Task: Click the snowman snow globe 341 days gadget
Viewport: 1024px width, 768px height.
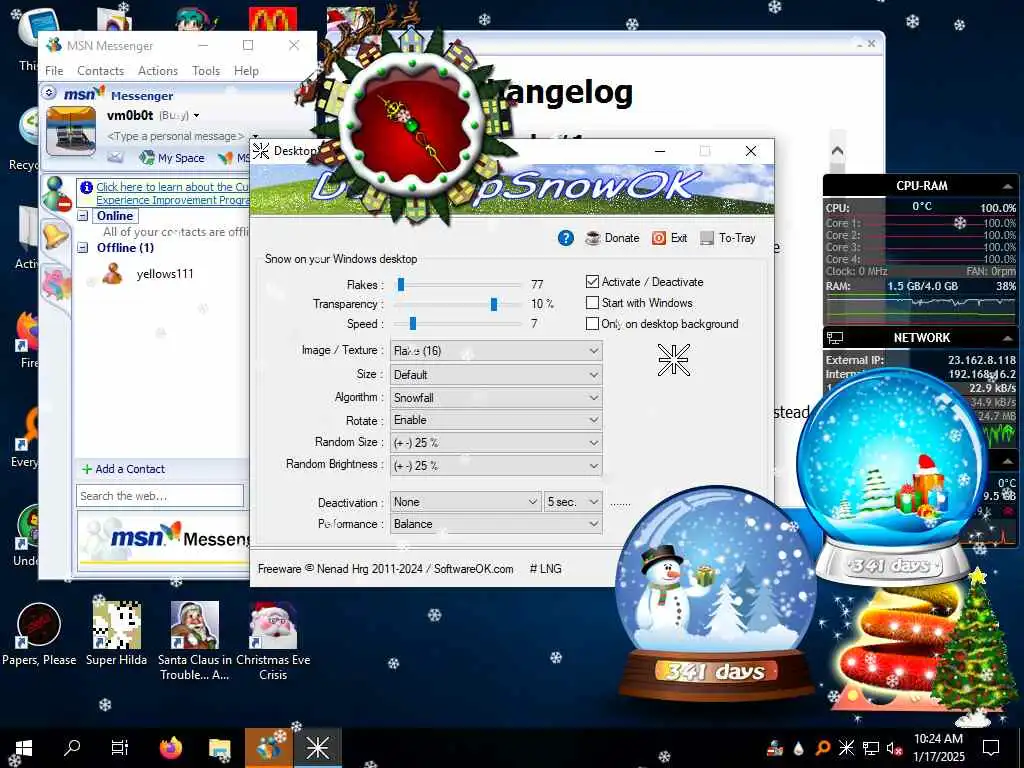Action: point(716,593)
